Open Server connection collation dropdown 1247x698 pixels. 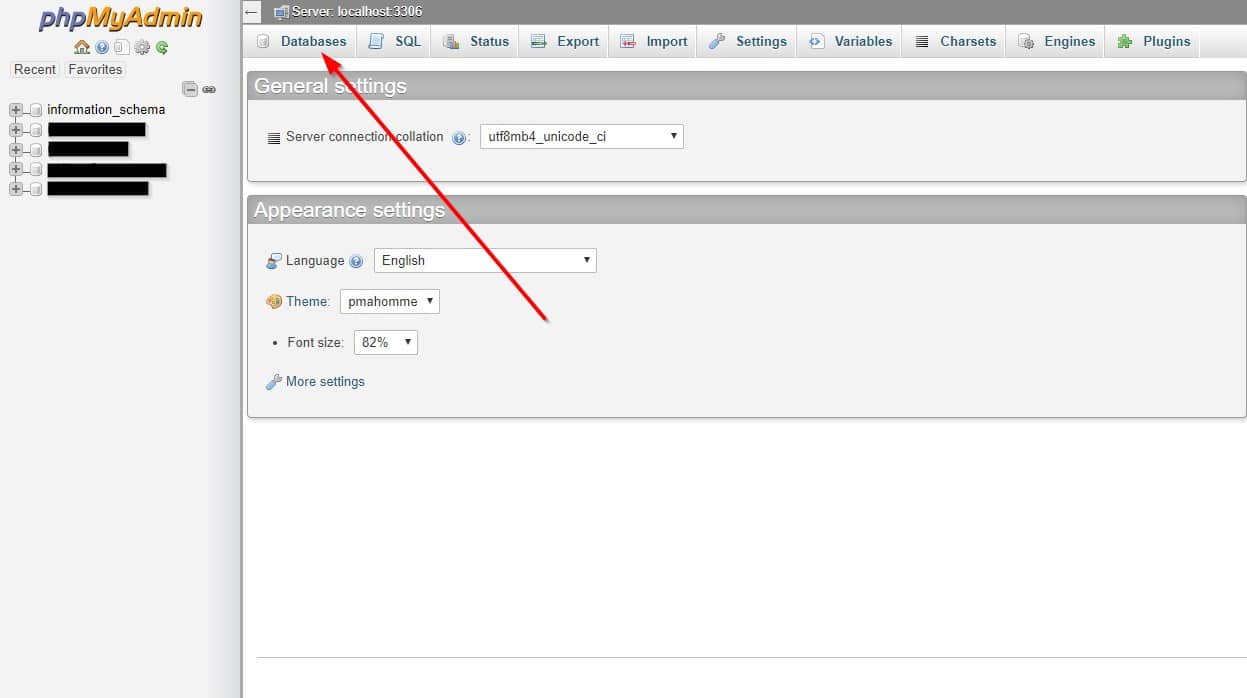point(581,137)
